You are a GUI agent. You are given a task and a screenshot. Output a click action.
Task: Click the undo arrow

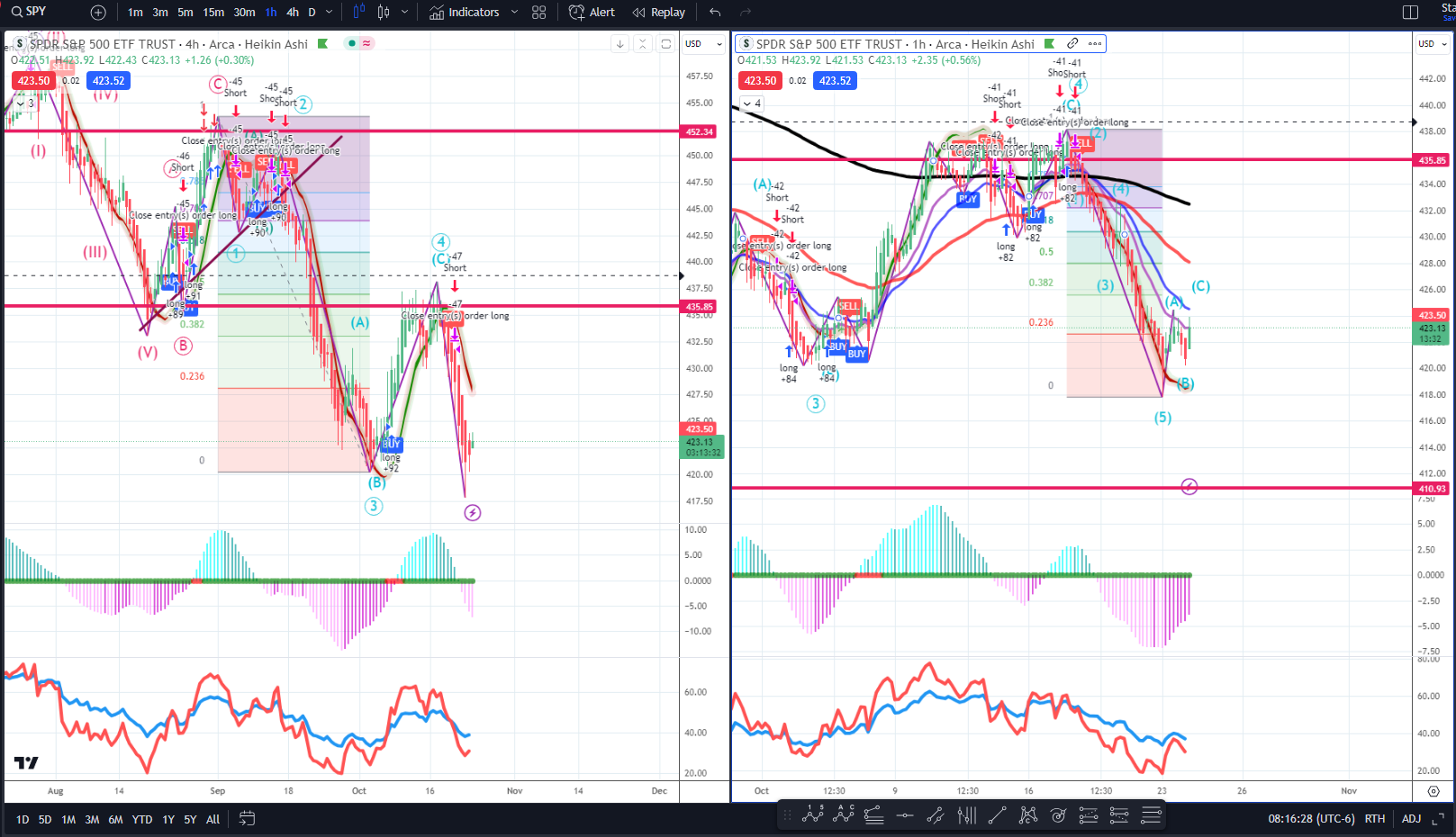click(x=715, y=13)
